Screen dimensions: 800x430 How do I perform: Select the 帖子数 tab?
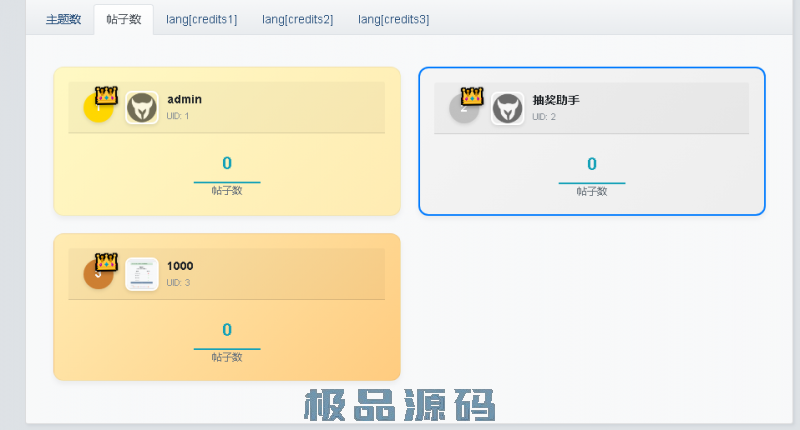click(124, 19)
